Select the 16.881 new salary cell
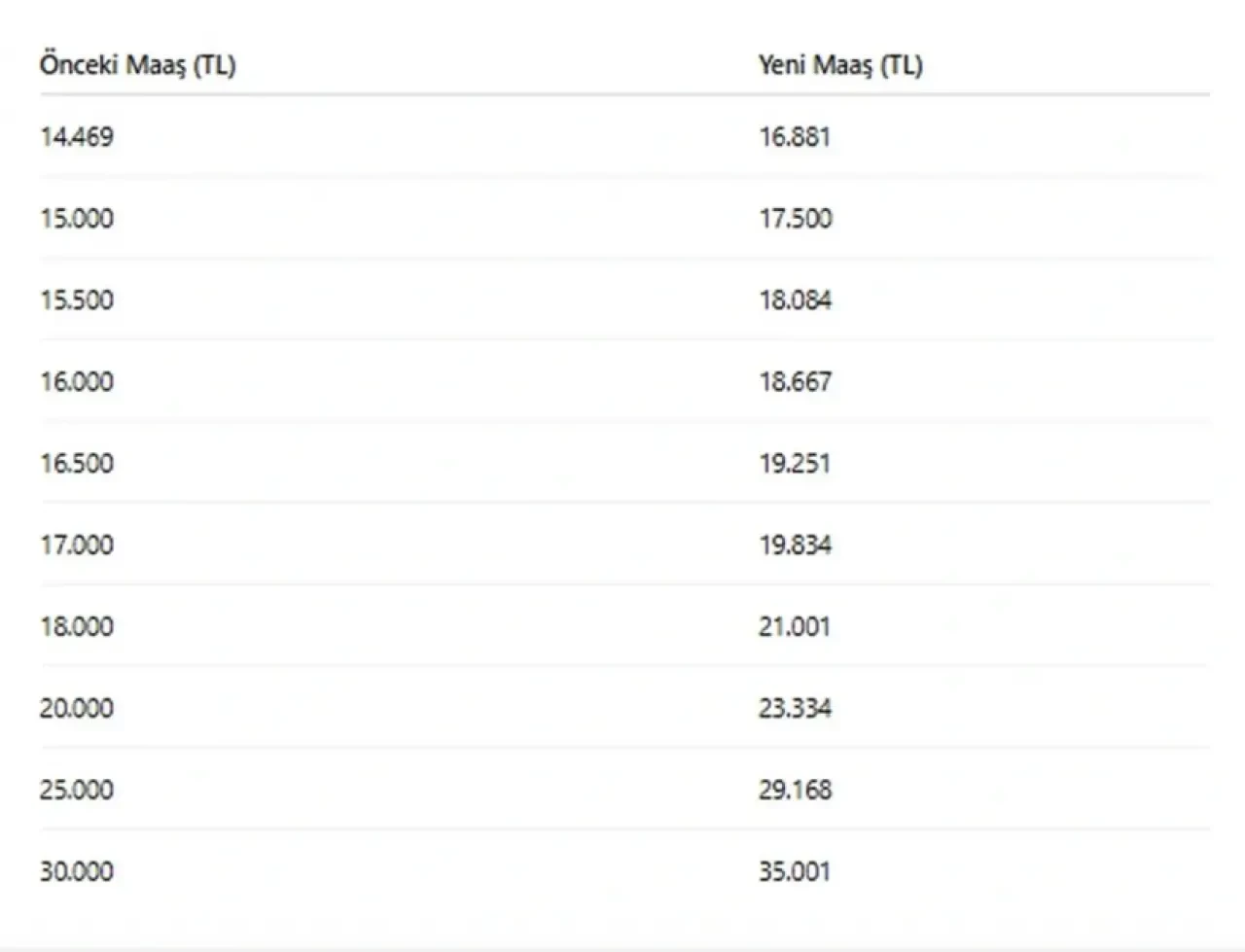This screenshot has height=952, width=1245. pos(795,136)
